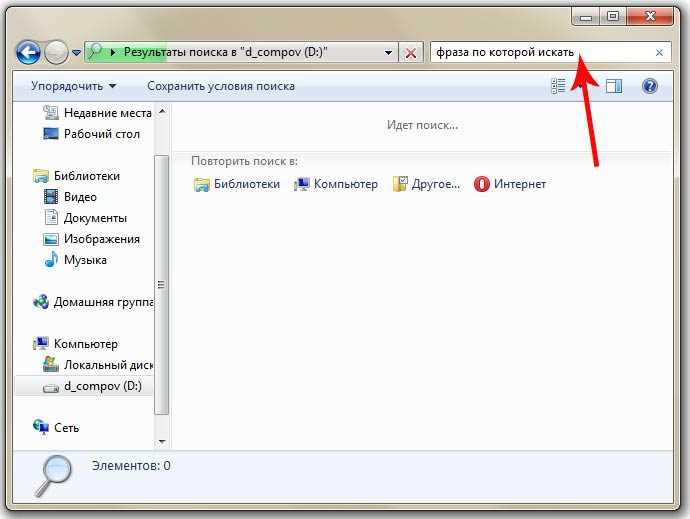Click the Недавние места icon
Viewport: 690px width, 519px height.
click(x=51, y=113)
